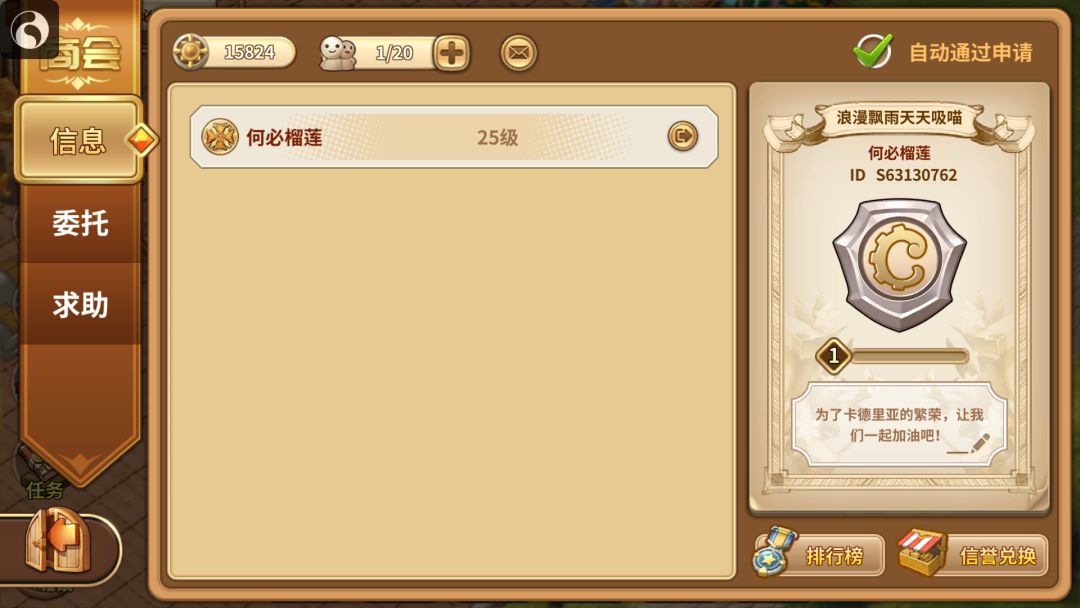Tap the guild member emblem icon
This screenshot has width=1080, height=608.
click(220, 136)
